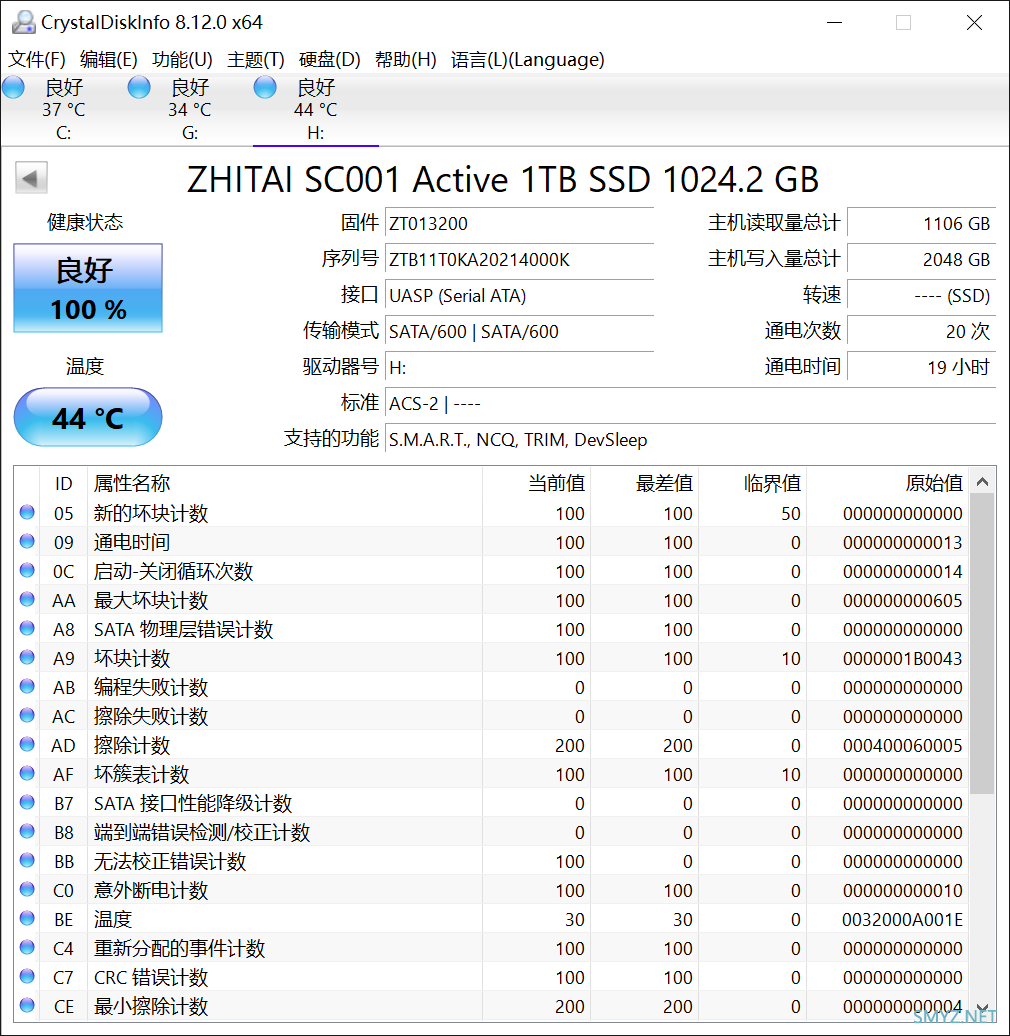Open the 硬盘(D) menu
The width and height of the screenshot is (1010, 1036).
click(x=330, y=59)
